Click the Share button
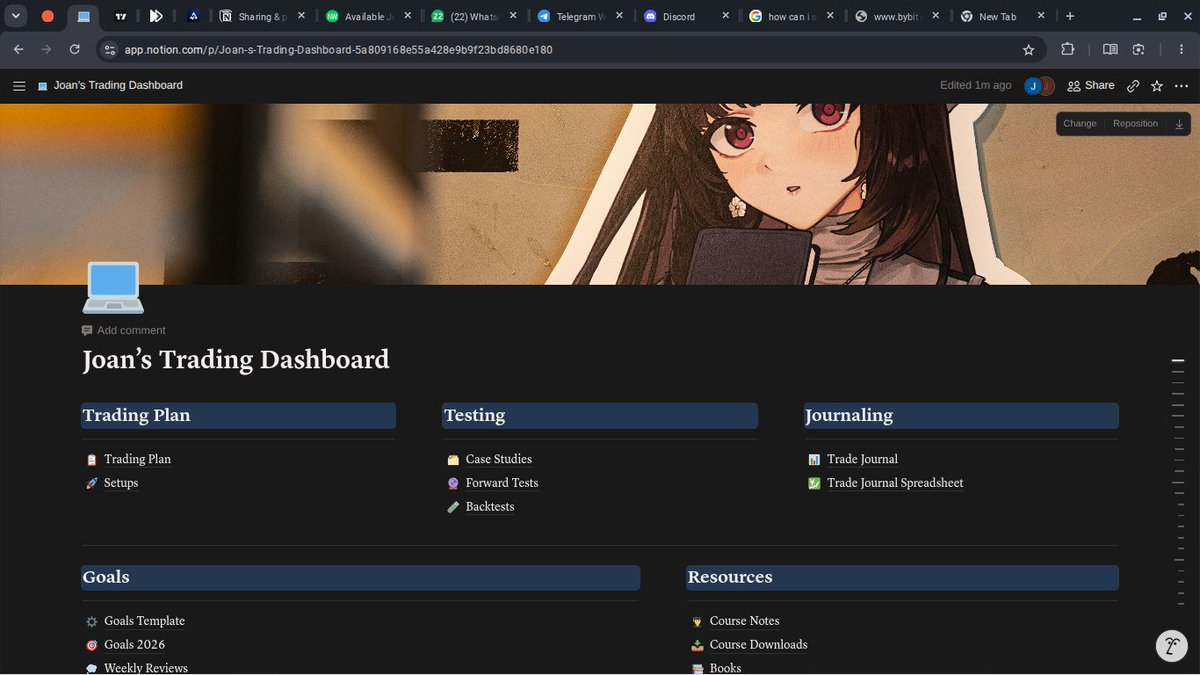The image size is (1200, 675). click(1090, 86)
